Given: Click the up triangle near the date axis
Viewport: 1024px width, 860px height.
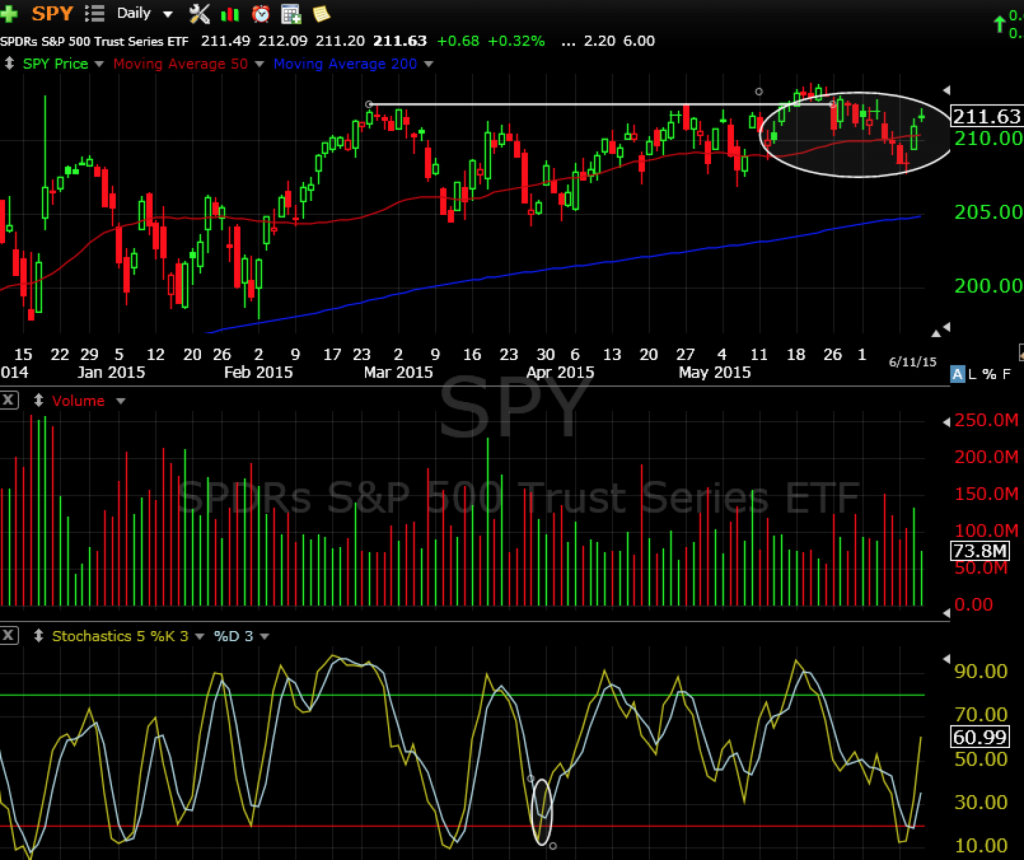Looking at the screenshot, I should pyautogui.click(x=936, y=333).
